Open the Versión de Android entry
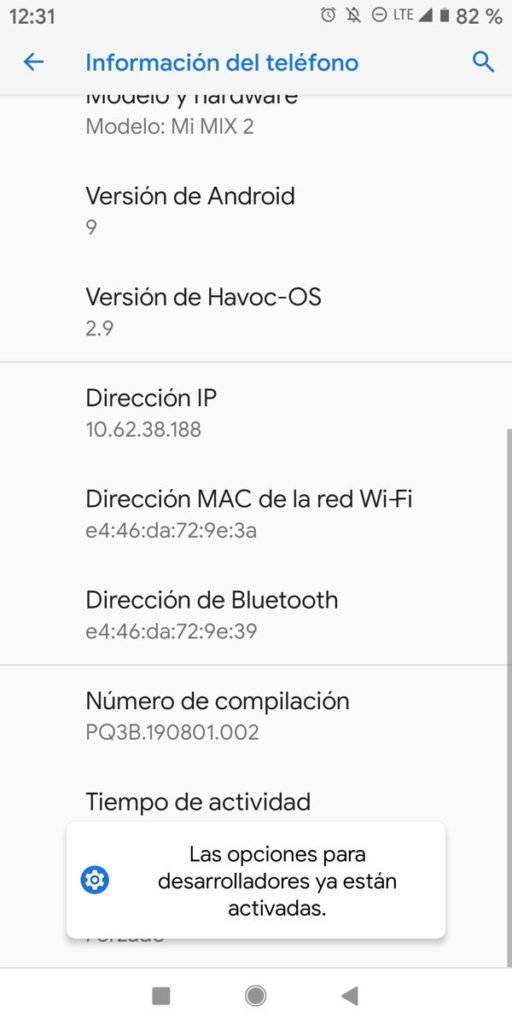Image resolution: width=512 pixels, height=1024 pixels. (256, 210)
